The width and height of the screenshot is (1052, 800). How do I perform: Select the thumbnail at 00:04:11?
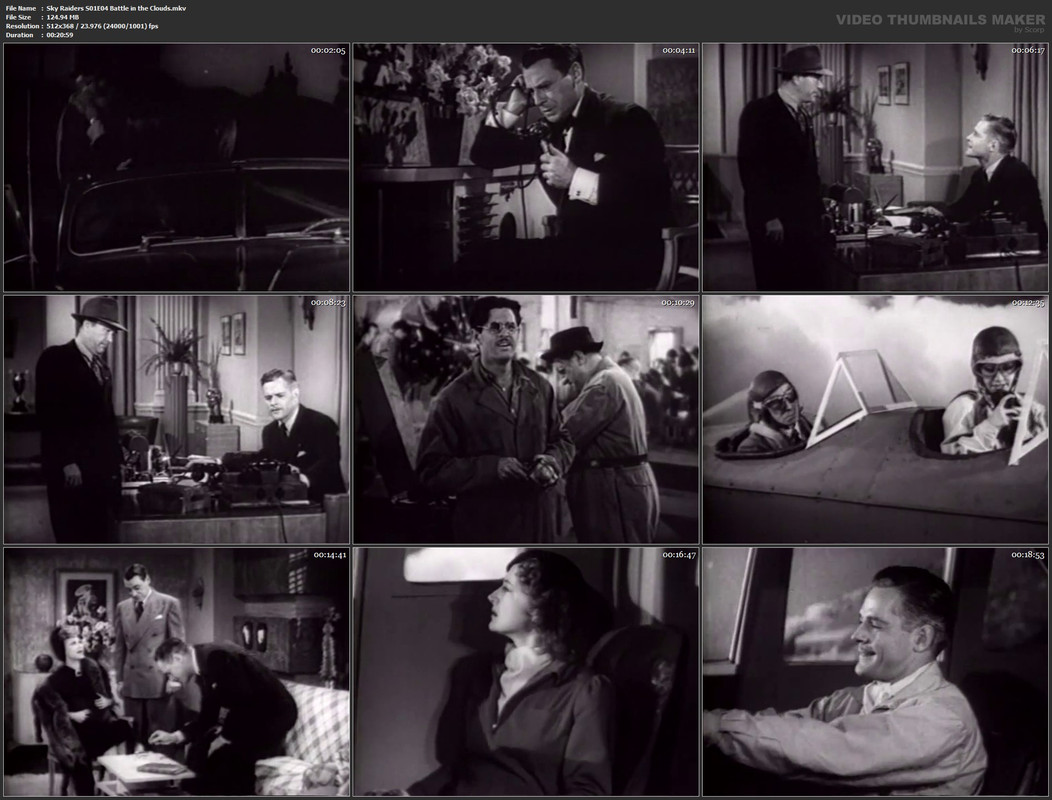526,167
